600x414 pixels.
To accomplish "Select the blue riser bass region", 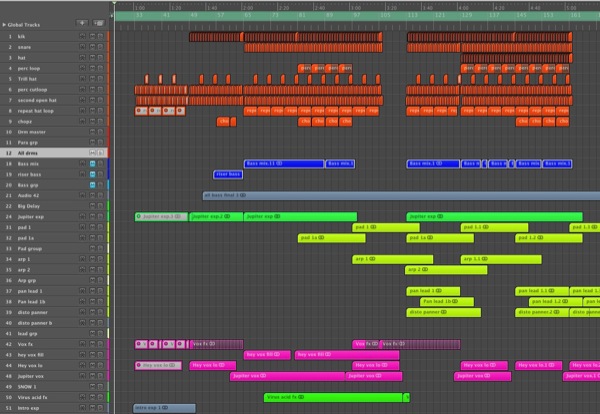I will pyautogui.click(x=227, y=174).
